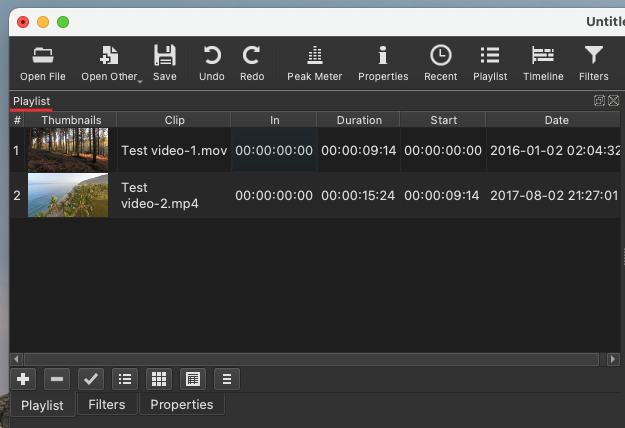
Task: Add clip with the plus button
Action: (x=23, y=379)
